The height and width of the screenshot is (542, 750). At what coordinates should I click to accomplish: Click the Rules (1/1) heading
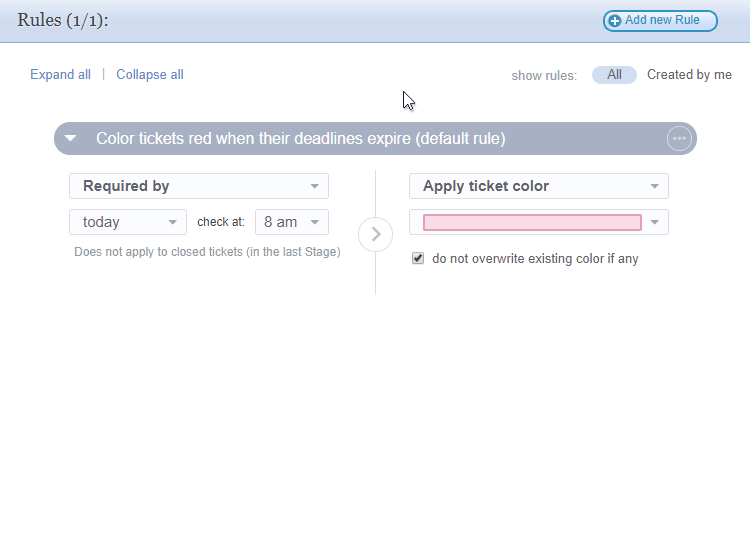63,20
